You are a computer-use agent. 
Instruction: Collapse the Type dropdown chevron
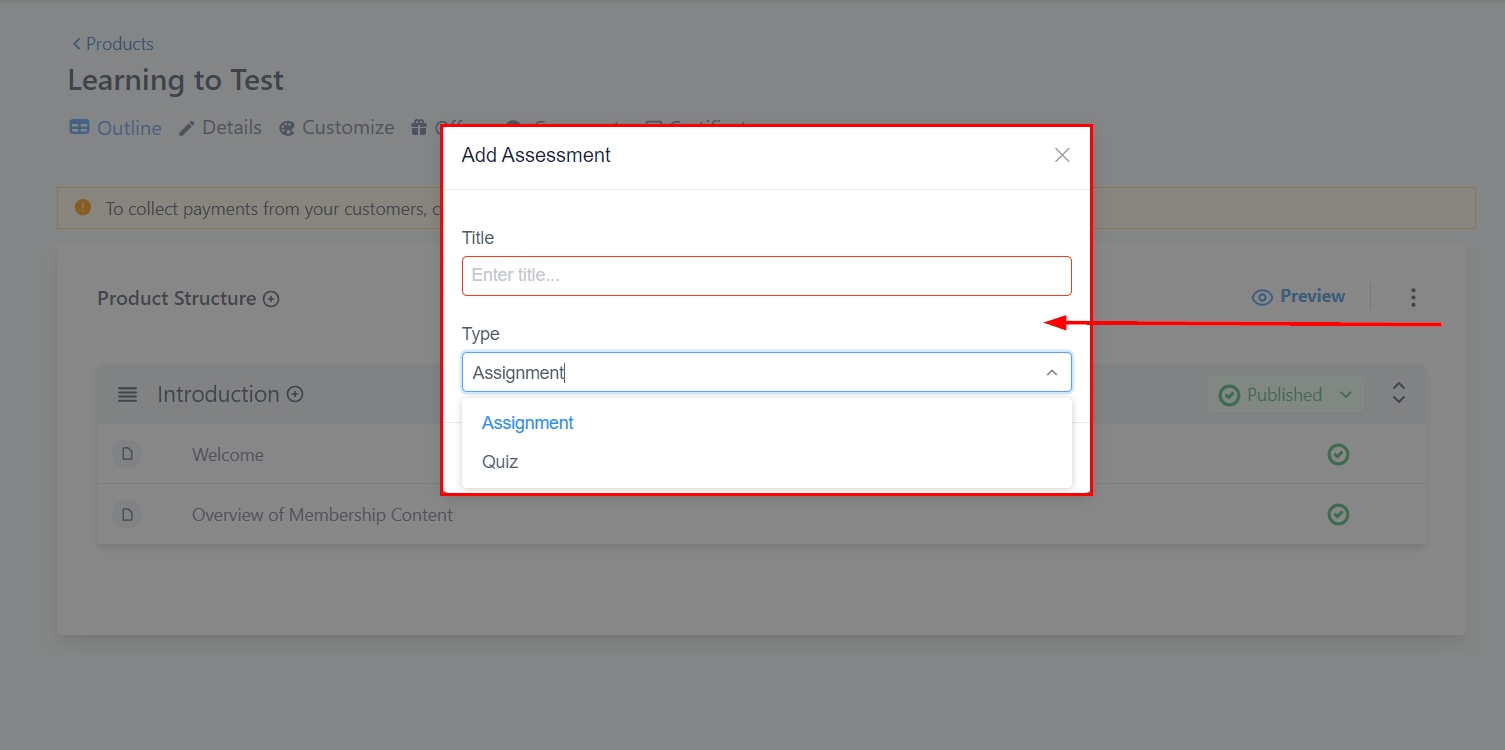1051,373
